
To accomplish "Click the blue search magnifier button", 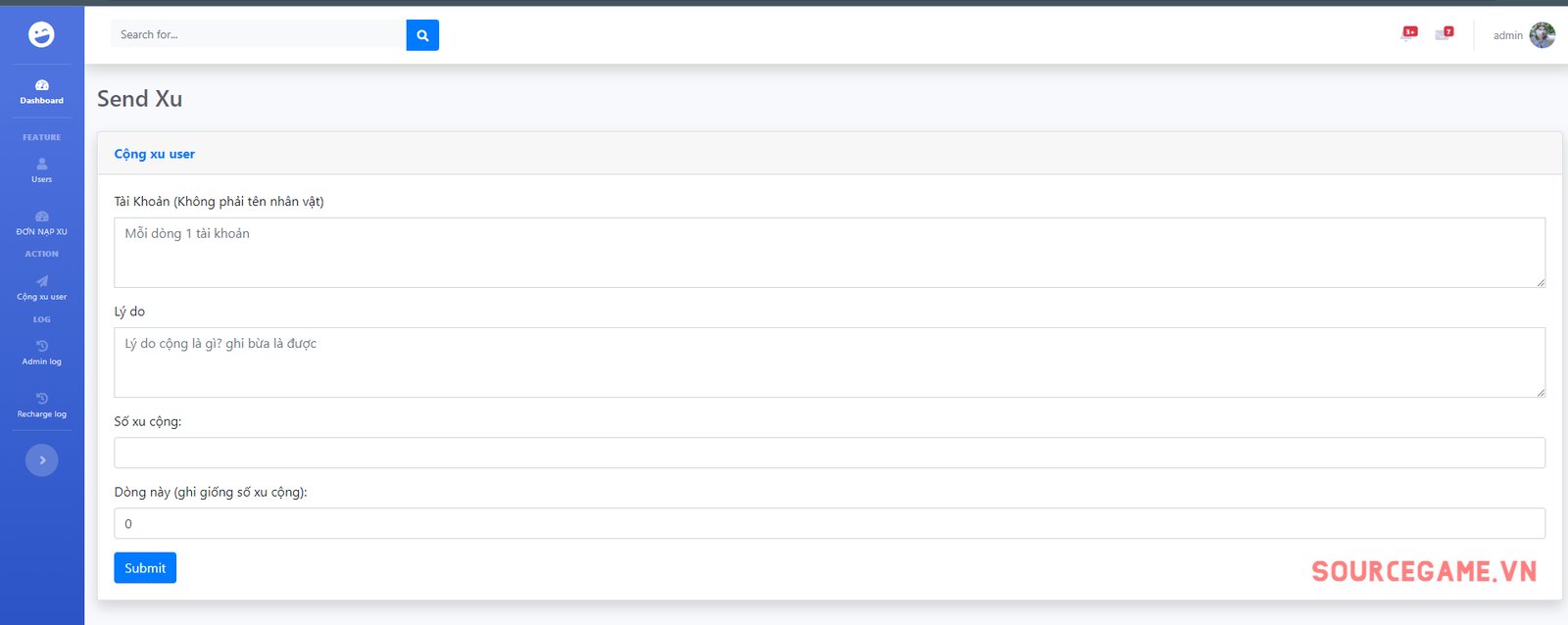I will click(x=422, y=35).
